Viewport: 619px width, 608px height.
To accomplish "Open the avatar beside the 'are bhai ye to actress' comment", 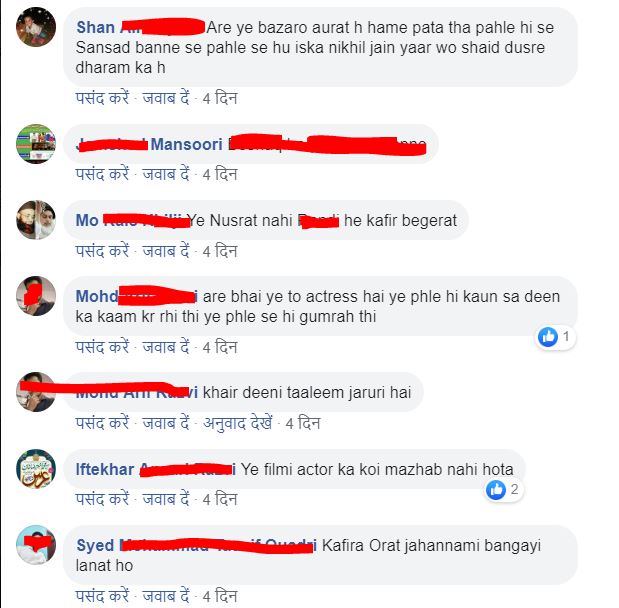I will click(36, 296).
